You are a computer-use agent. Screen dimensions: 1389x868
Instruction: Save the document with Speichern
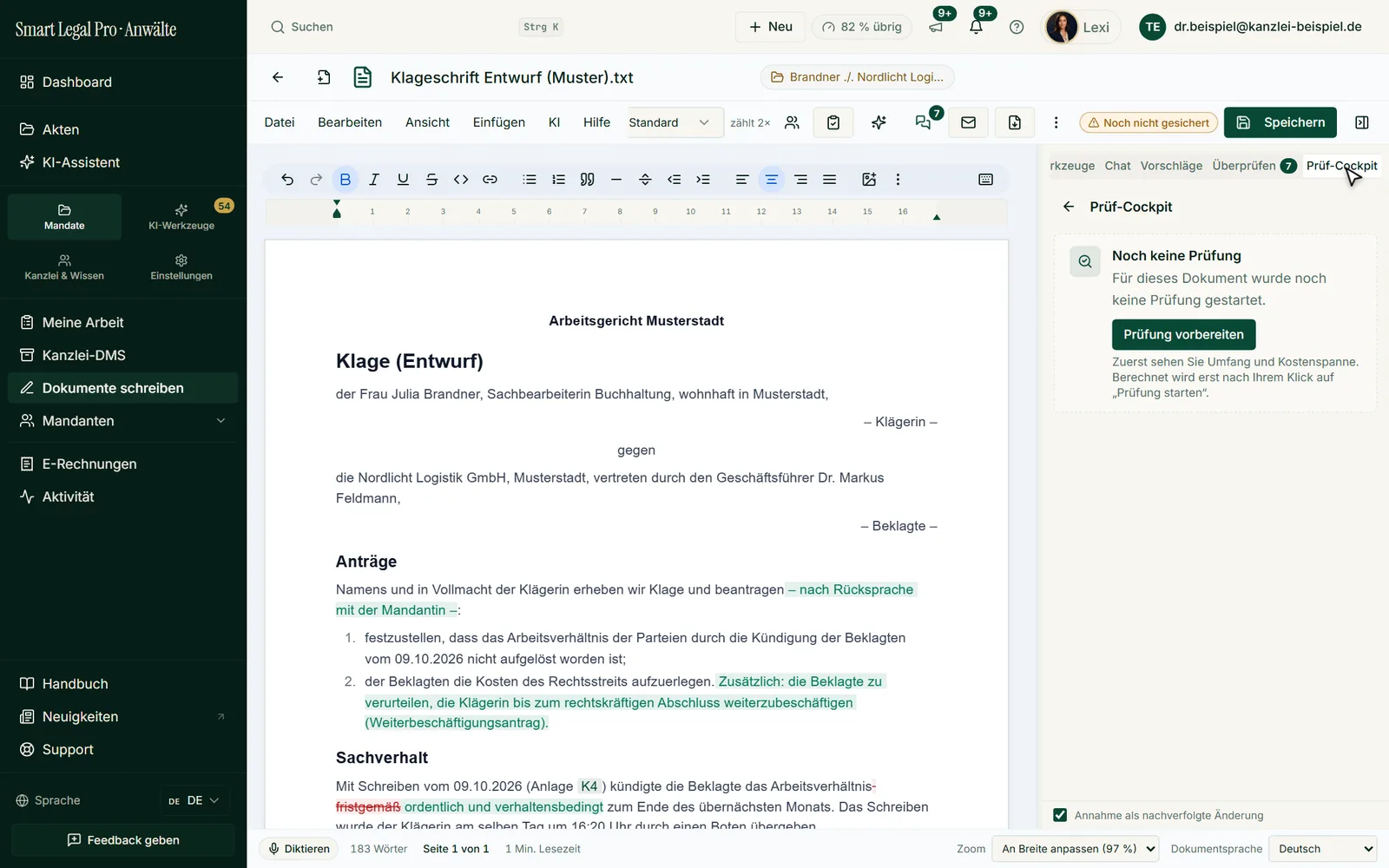[1280, 122]
